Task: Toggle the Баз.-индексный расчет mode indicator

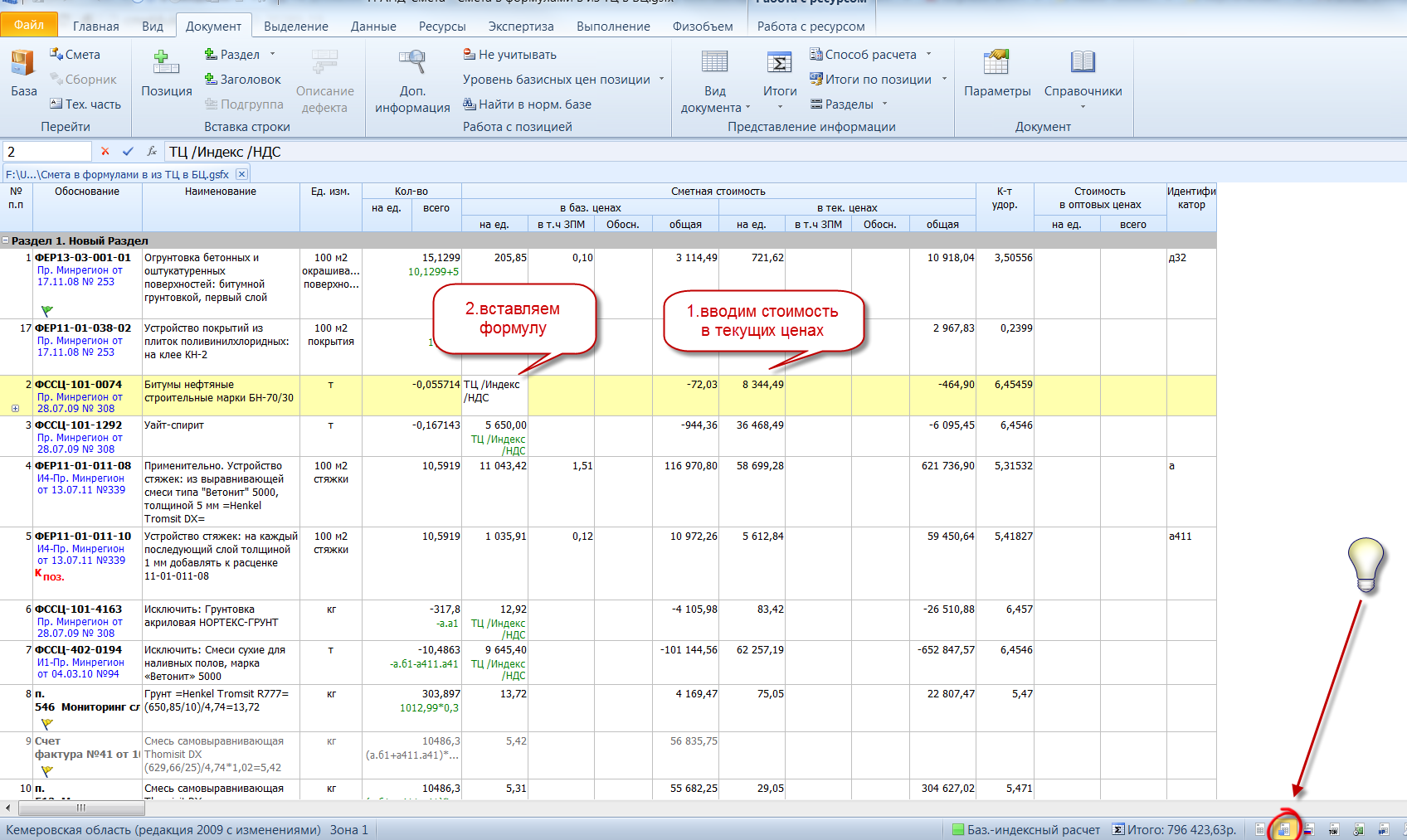Action: (x=1025, y=829)
